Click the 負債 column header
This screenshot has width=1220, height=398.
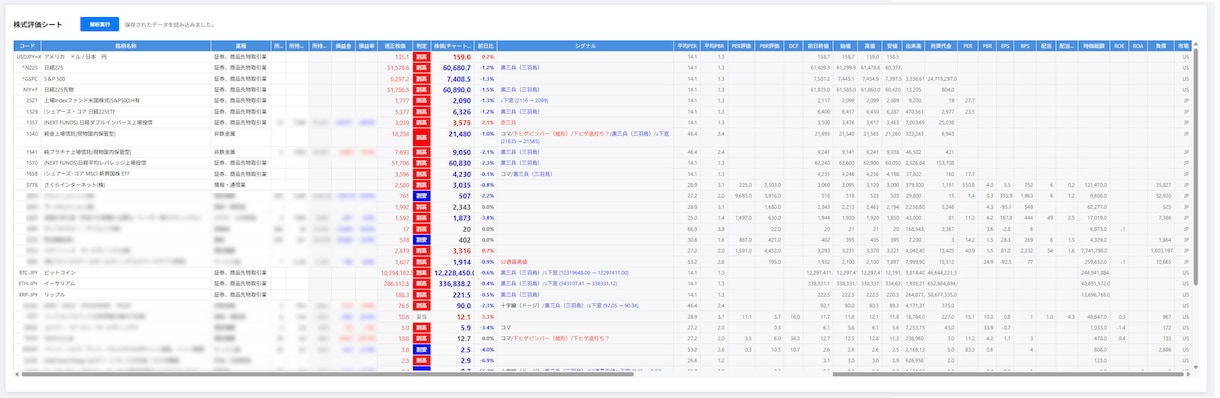[1161, 45]
